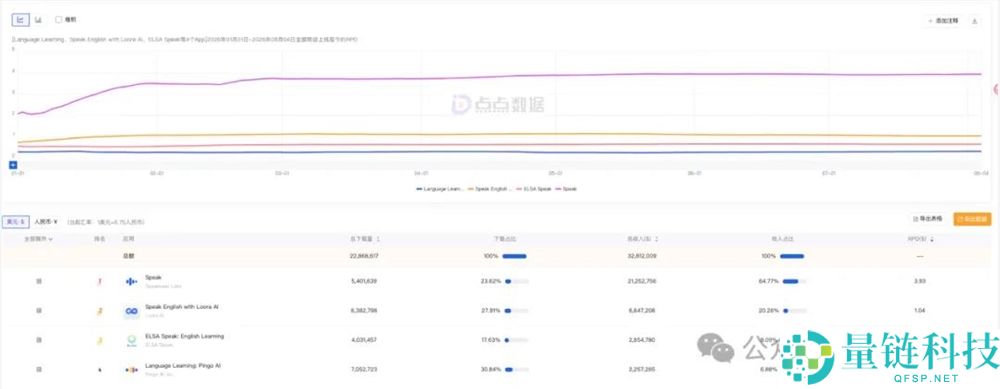Click the total revenue 32,812,009
This screenshot has height=389, width=1000.
click(x=642, y=256)
